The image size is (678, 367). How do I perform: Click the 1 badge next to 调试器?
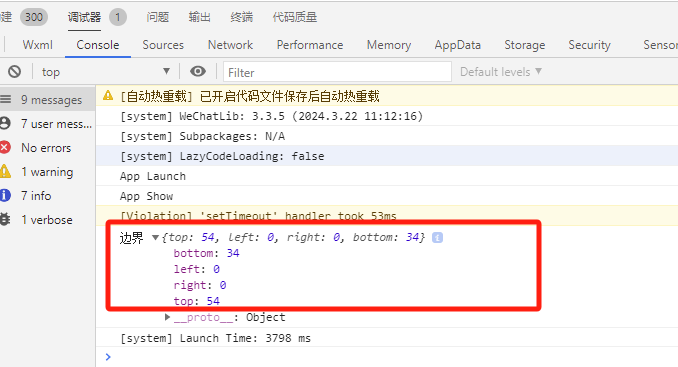pos(118,17)
